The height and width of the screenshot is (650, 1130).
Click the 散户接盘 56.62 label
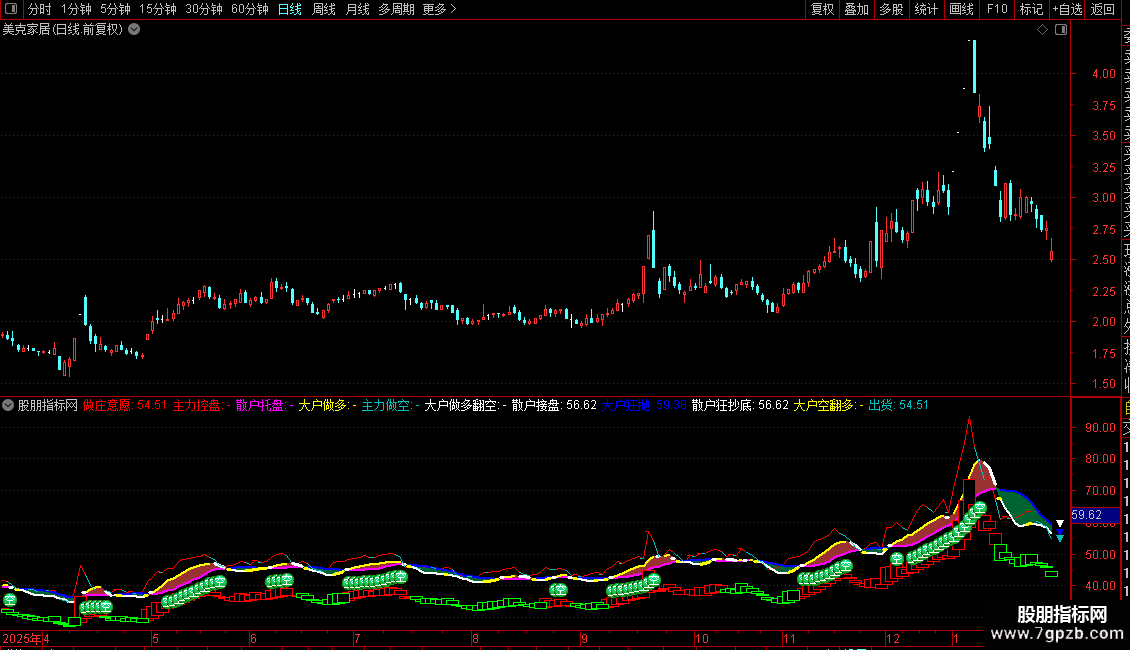(x=554, y=405)
